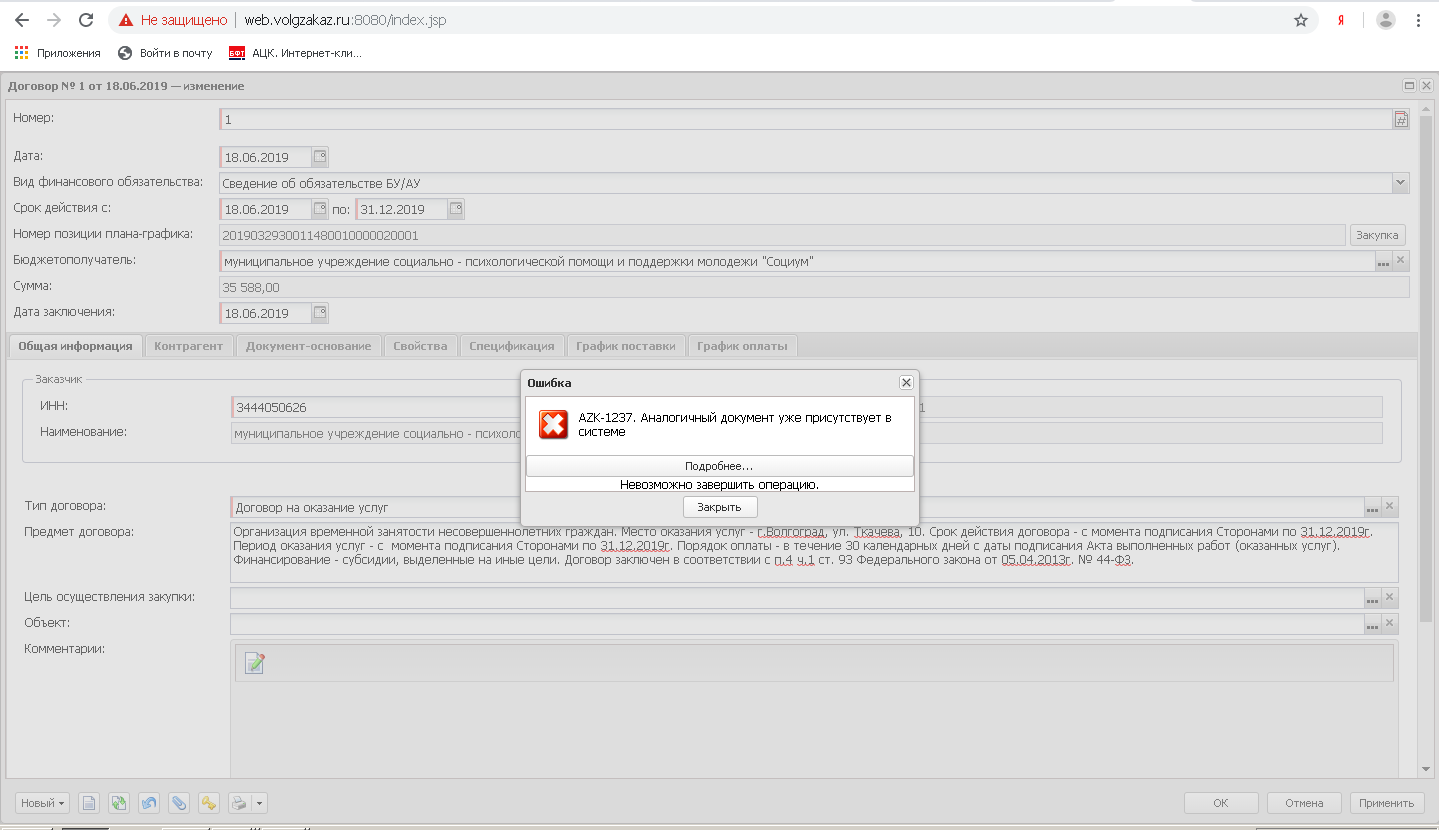The image size is (1439, 830).
Task: Expand Вид финансового обязательства dropdown
Action: click(1400, 183)
